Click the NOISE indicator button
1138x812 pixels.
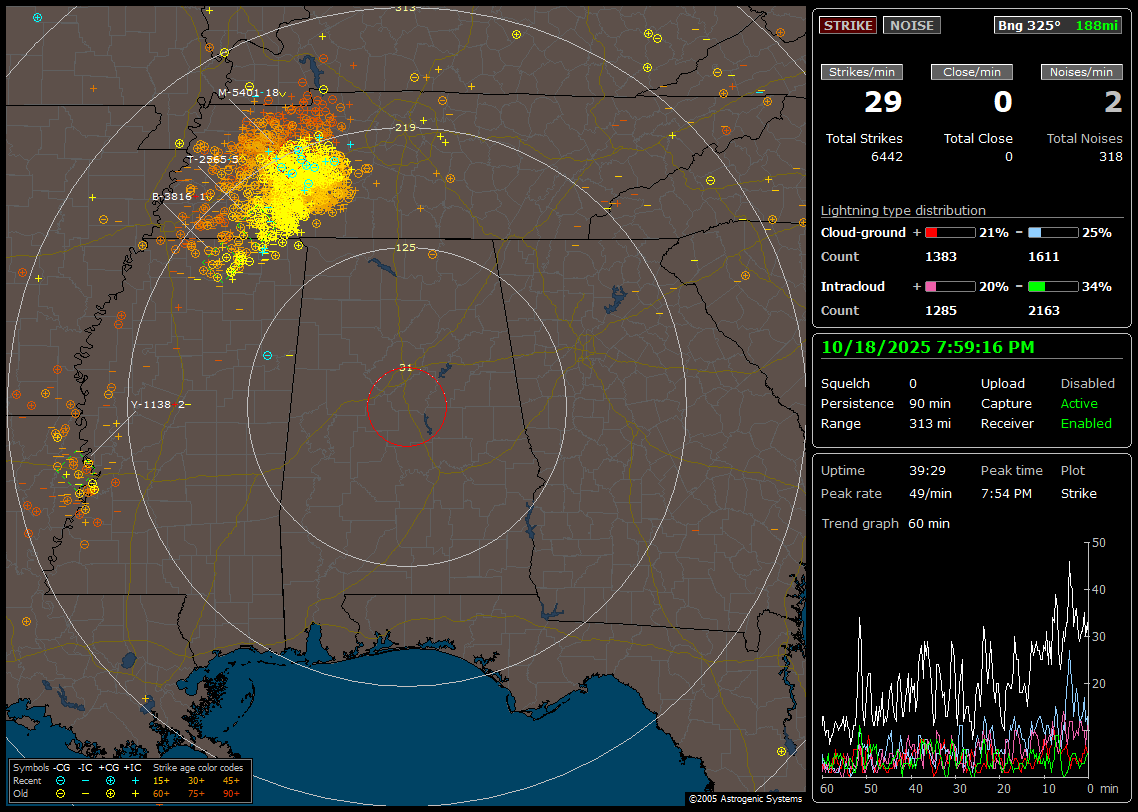[911, 25]
